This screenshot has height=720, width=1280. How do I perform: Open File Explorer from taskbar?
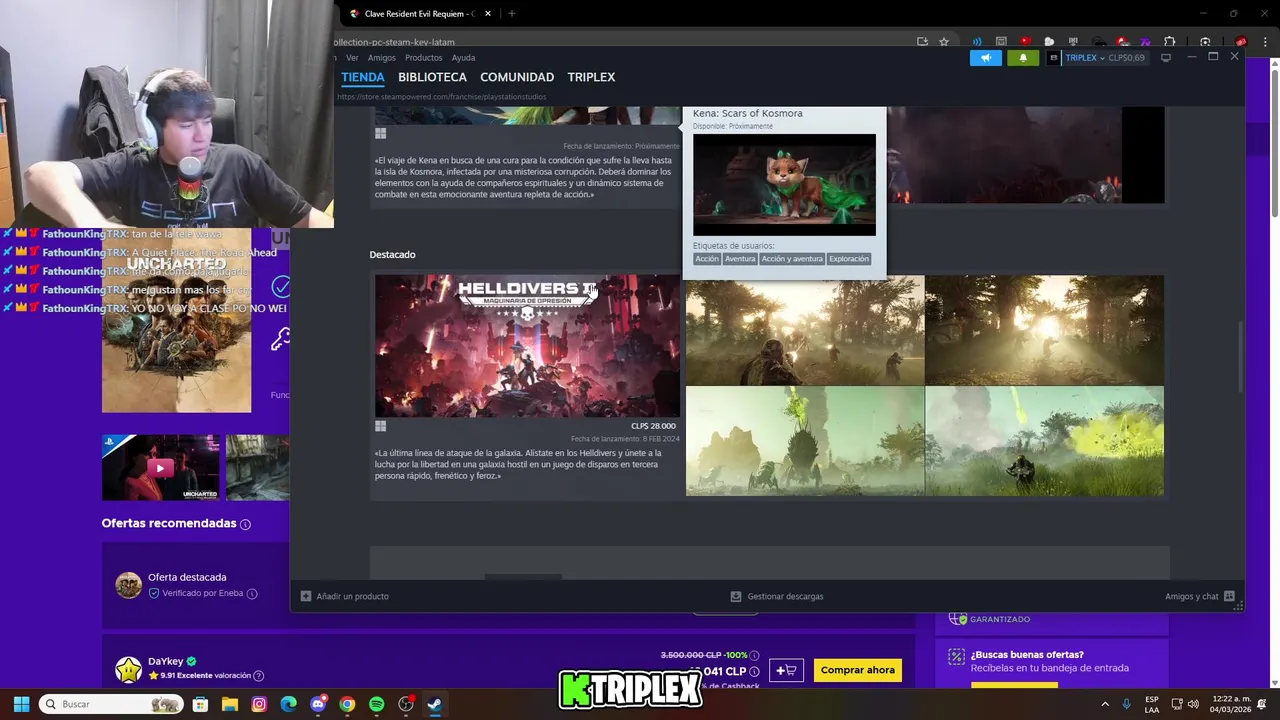click(229, 704)
